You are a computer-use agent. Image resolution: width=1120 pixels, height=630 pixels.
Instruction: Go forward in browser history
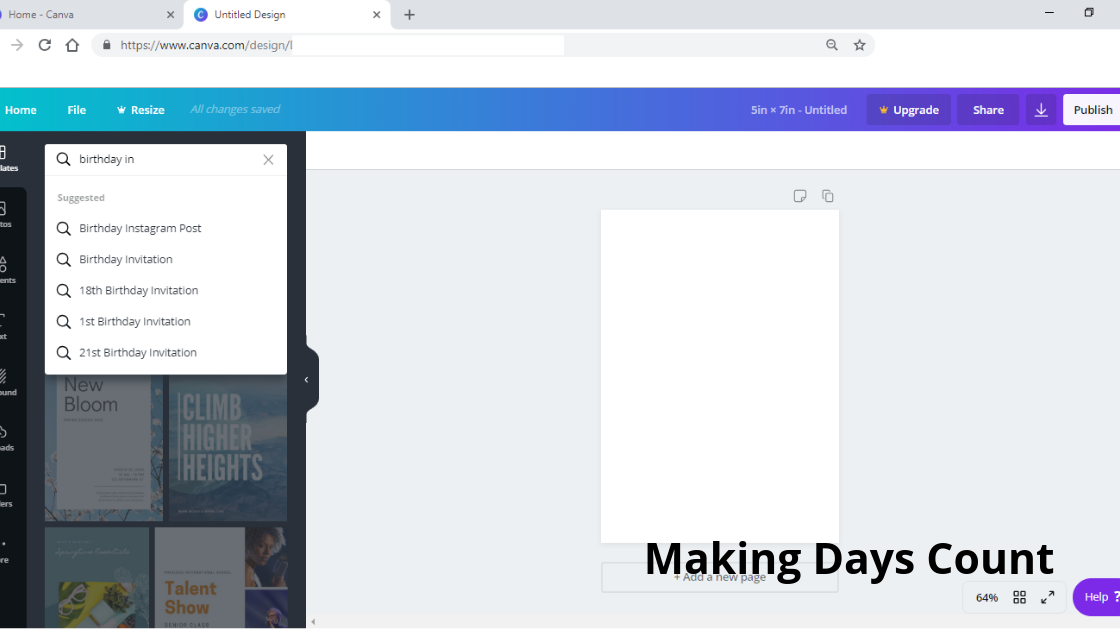point(17,45)
